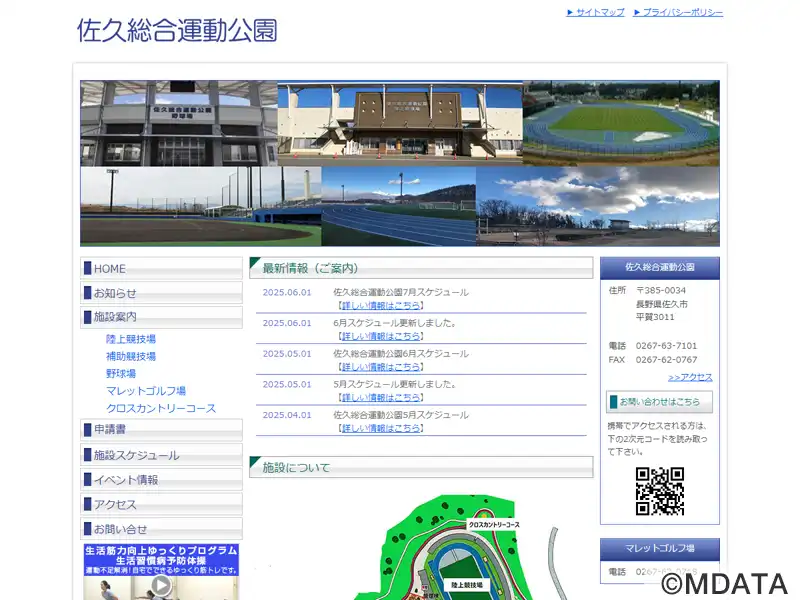This screenshot has width=800, height=600.
Task: Open the 野球場 facility link
Action: 121,373
